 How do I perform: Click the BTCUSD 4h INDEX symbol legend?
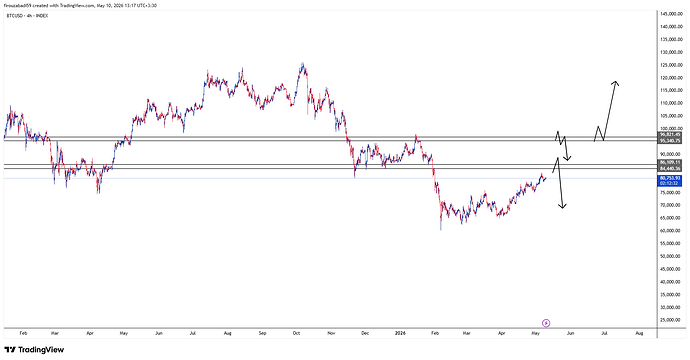pyautogui.click(x=28, y=16)
